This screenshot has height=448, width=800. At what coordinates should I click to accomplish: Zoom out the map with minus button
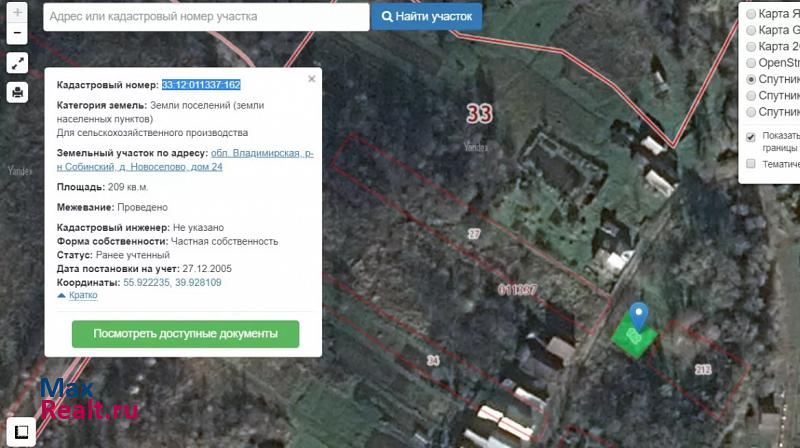point(17,34)
